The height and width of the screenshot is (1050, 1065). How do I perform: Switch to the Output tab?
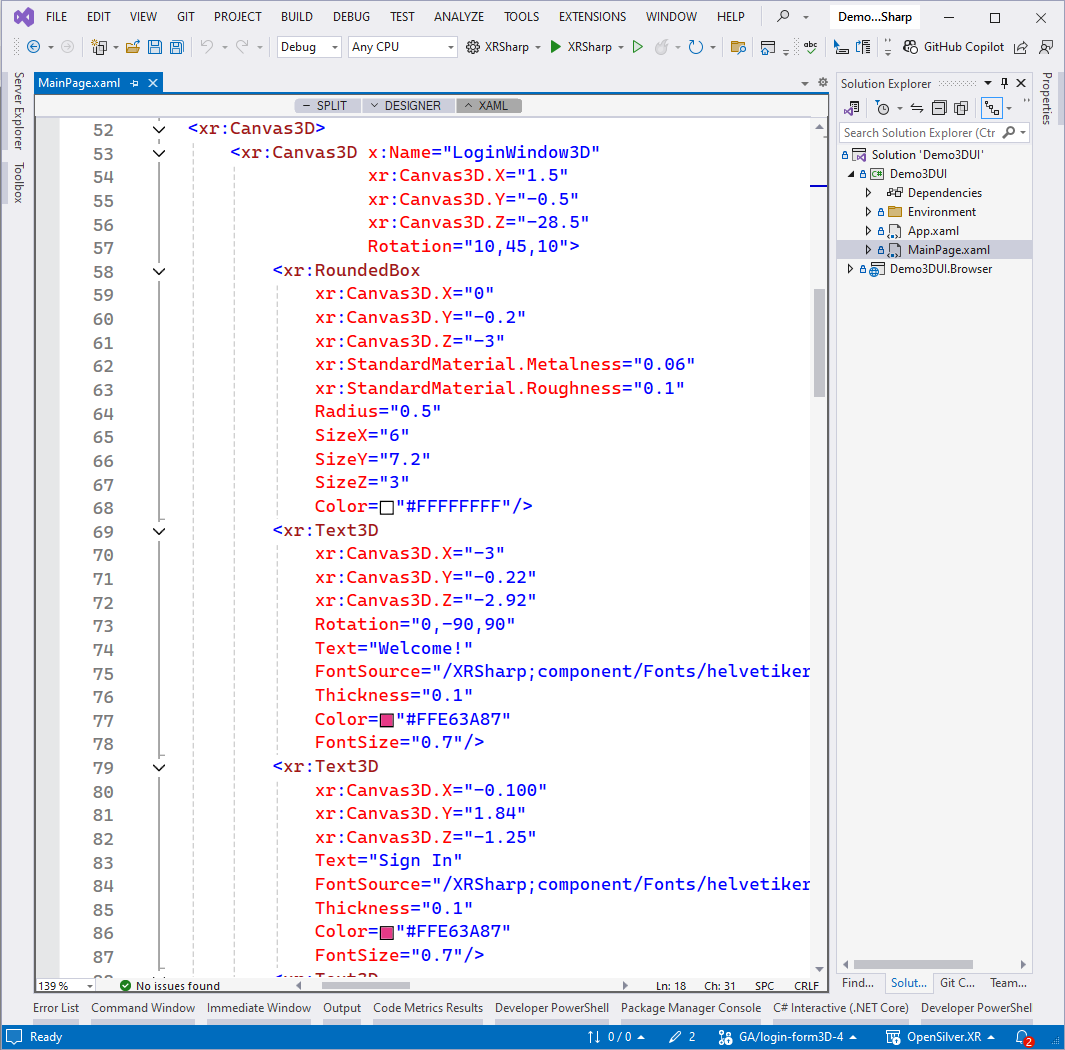tap(342, 1008)
